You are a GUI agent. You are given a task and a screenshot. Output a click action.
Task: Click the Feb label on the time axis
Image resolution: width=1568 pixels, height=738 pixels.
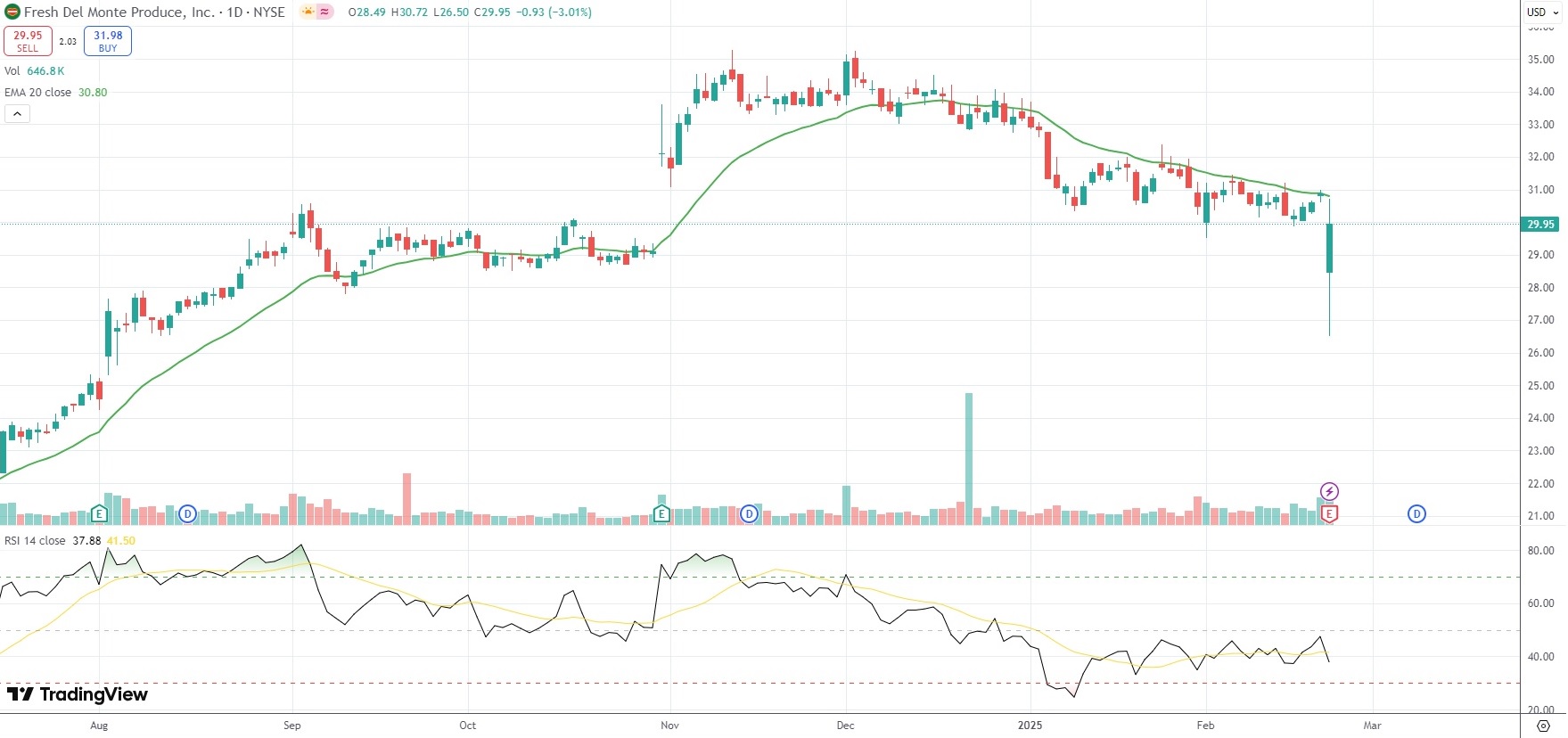click(1205, 726)
